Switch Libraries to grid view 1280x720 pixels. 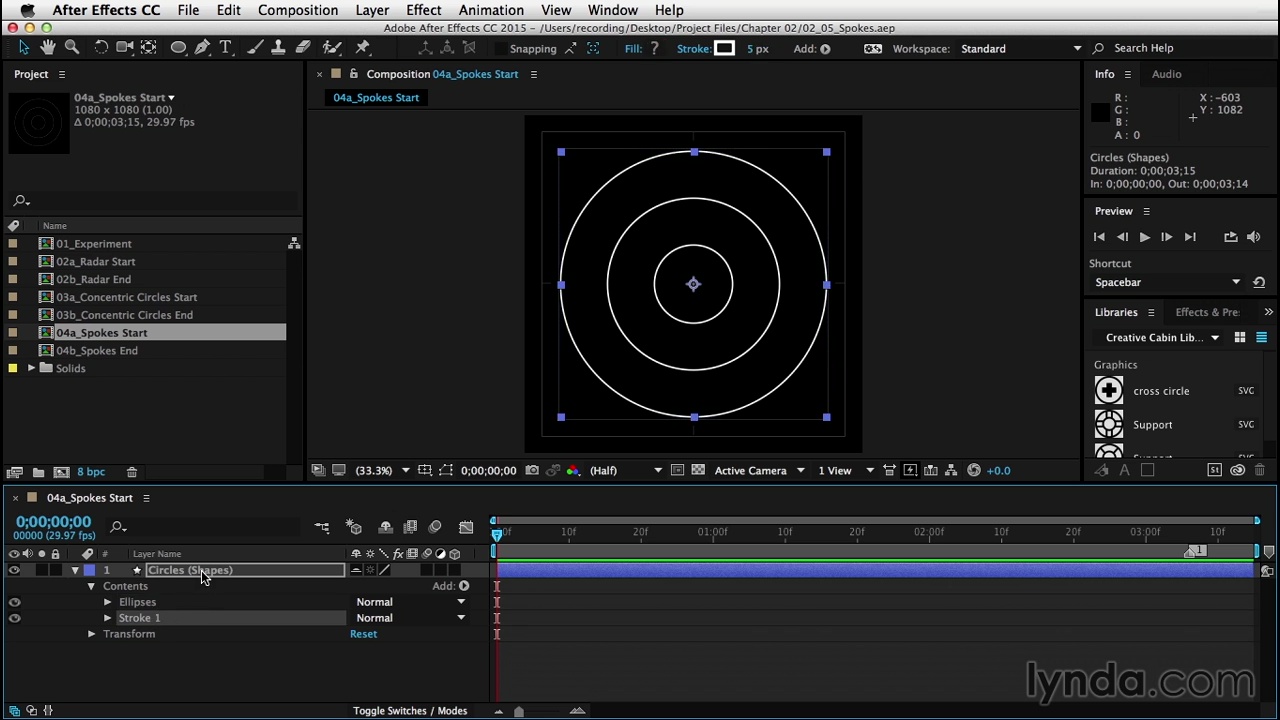tap(1240, 338)
